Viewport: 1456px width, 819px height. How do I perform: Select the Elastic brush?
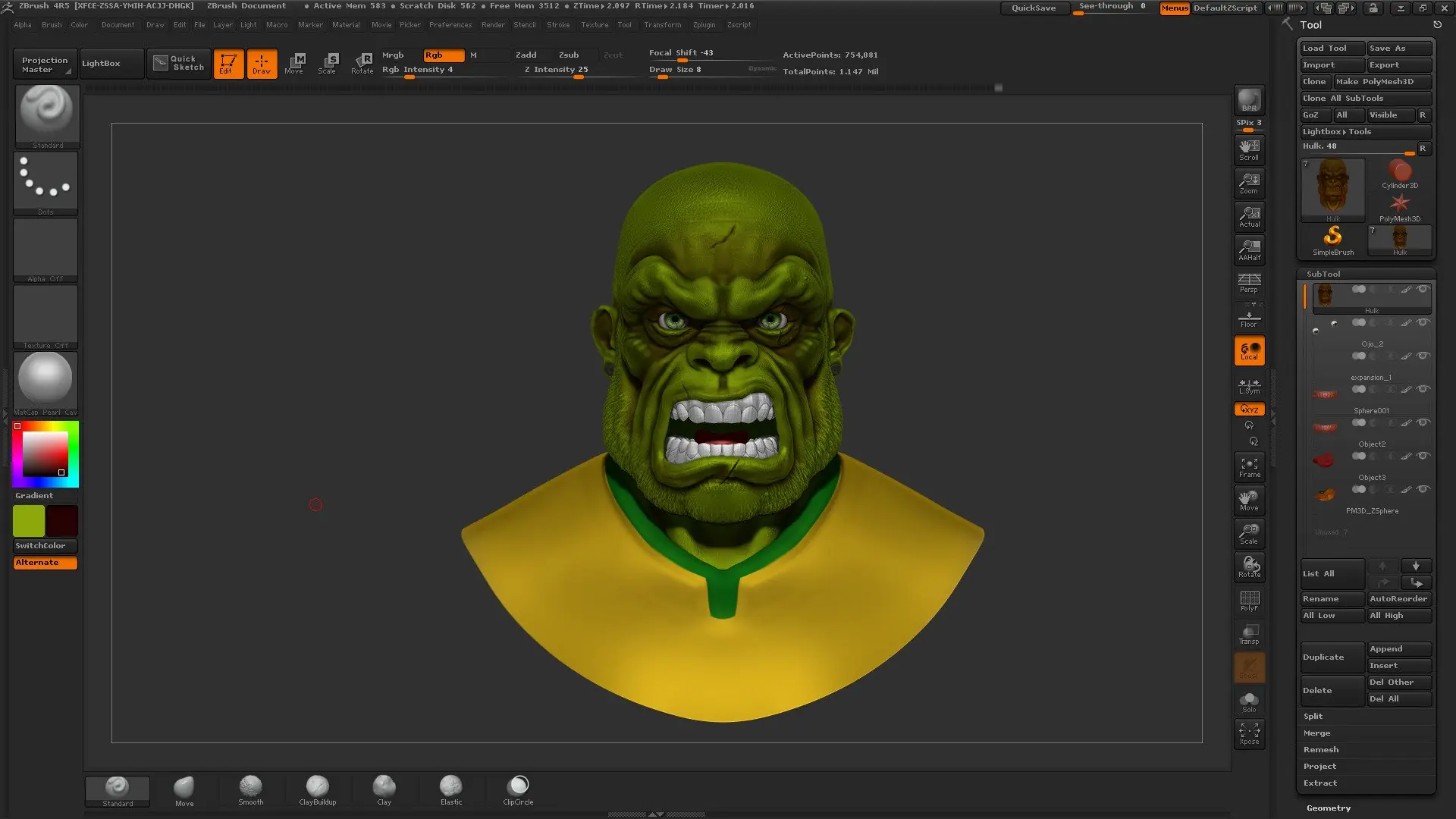point(451,790)
